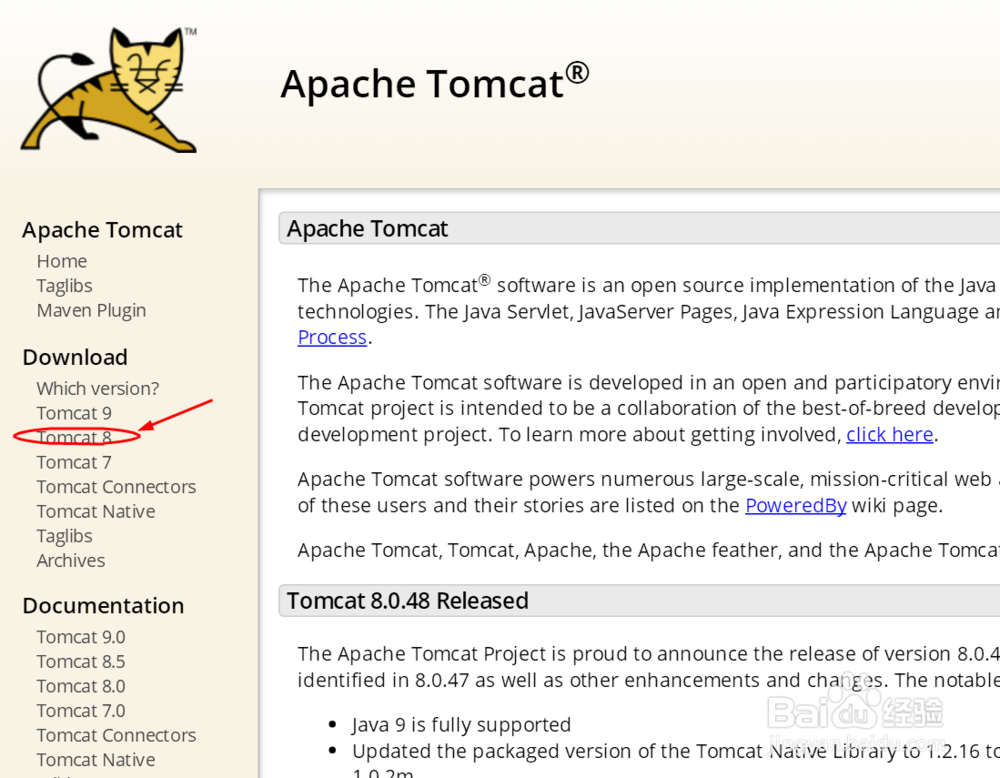Click the 'Apache Tomcat' sidebar heading
The image size is (1000, 778).
pyautogui.click(x=103, y=230)
